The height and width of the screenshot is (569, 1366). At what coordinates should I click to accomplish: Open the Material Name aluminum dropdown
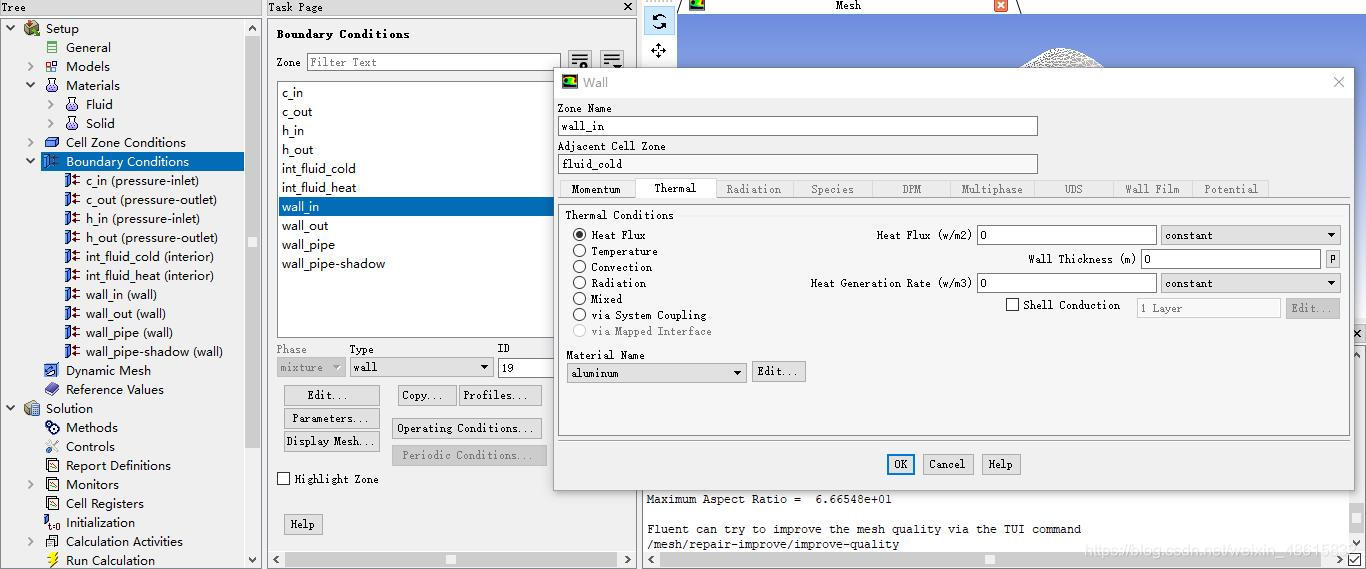click(657, 373)
